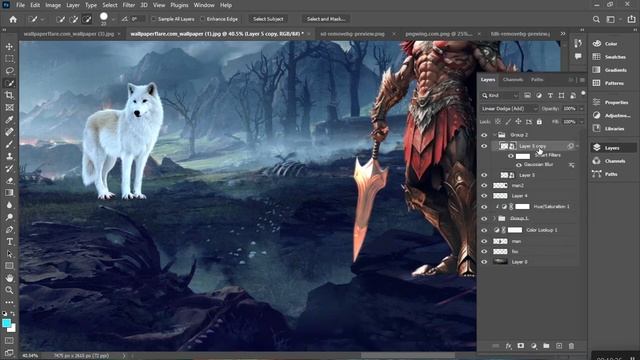Open the tool preset picker dropdown

pyautogui.click(x=42, y=19)
